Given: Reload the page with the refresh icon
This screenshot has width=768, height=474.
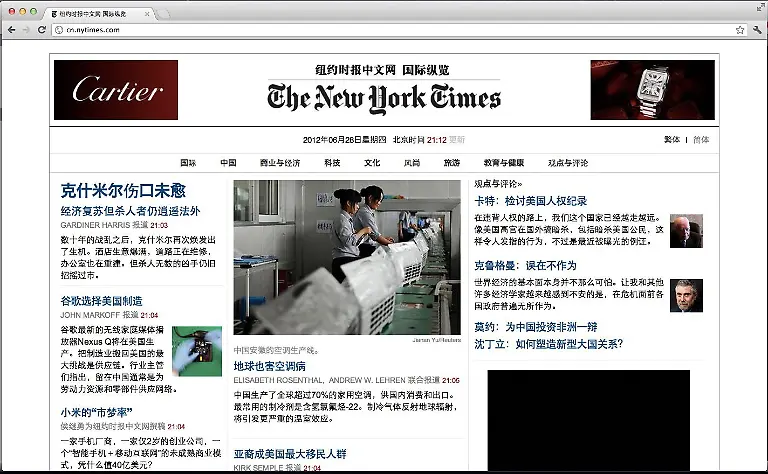Looking at the screenshot, I should tap(42, 30).
